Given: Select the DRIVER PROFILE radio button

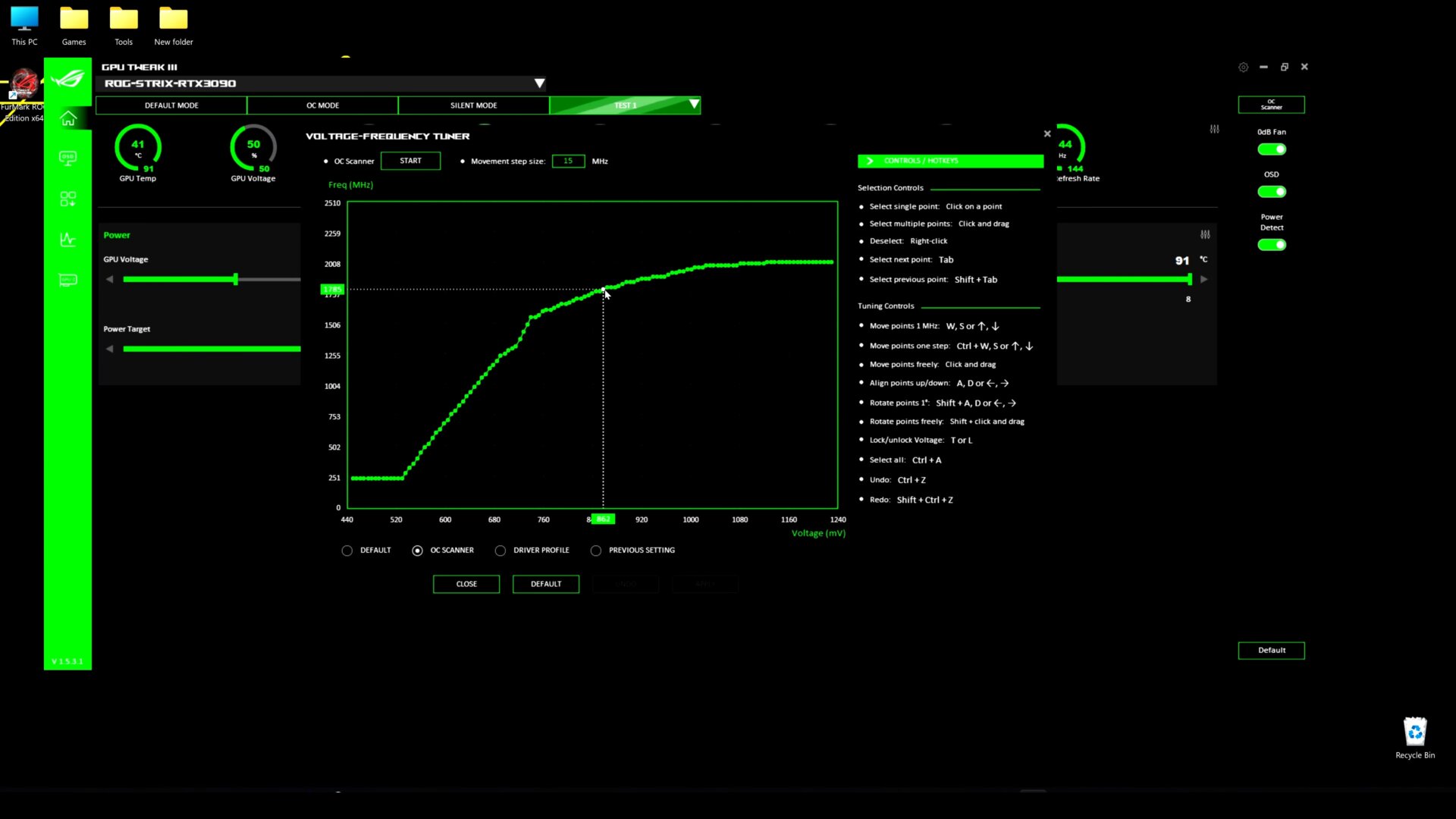Looking at the screenshot, I should point(500,550).
